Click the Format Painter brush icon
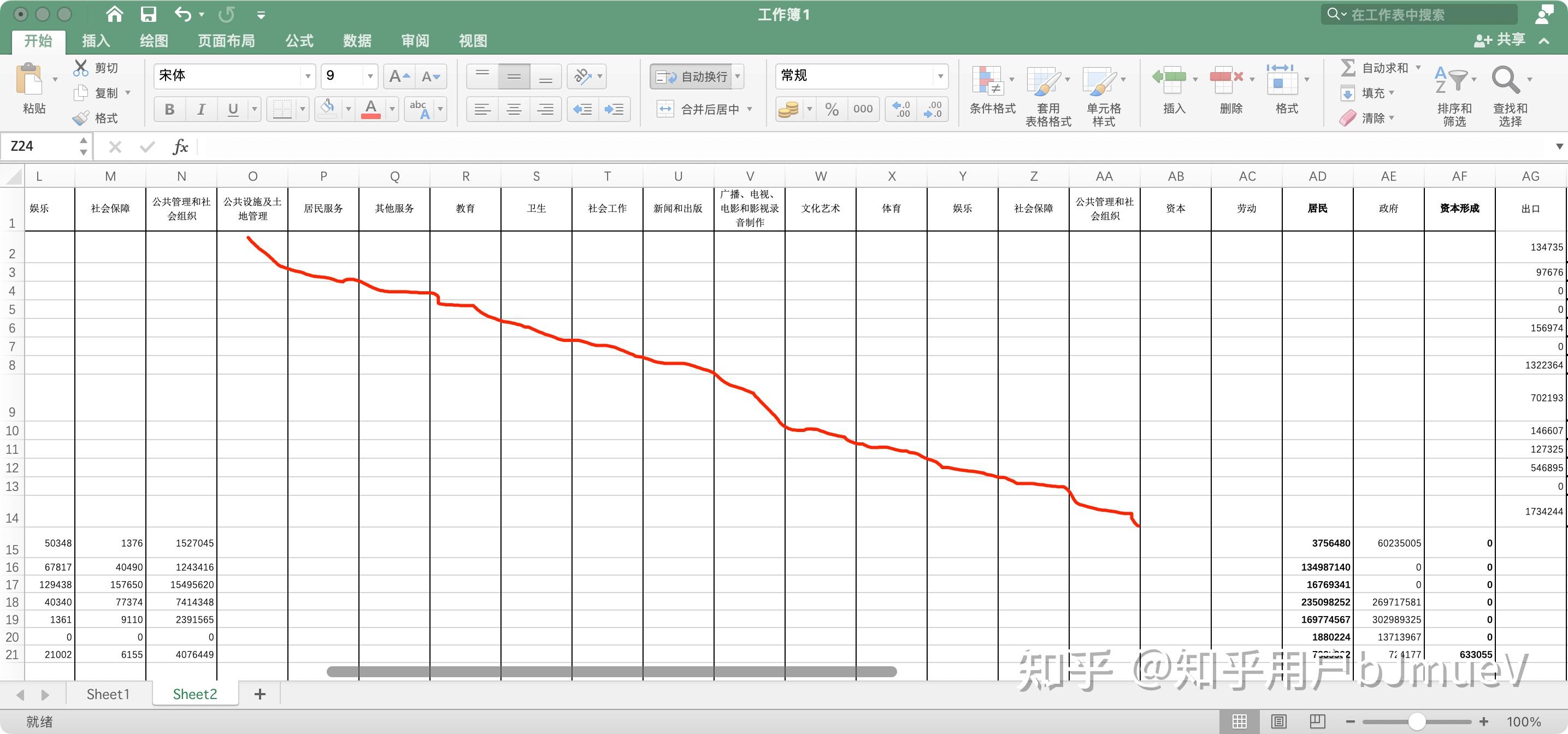Viewport: 1568px width, 734px height. (81, 118)
